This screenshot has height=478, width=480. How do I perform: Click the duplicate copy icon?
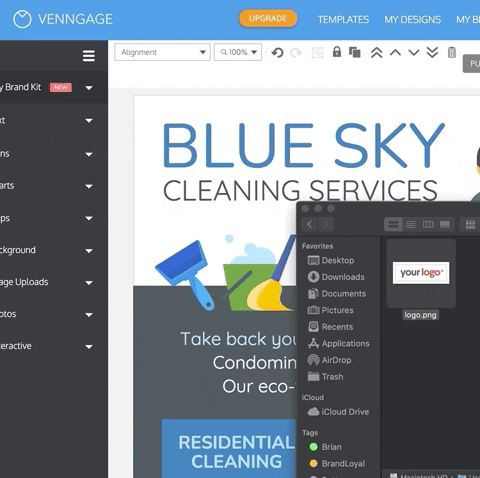click(x=355, y=52)
